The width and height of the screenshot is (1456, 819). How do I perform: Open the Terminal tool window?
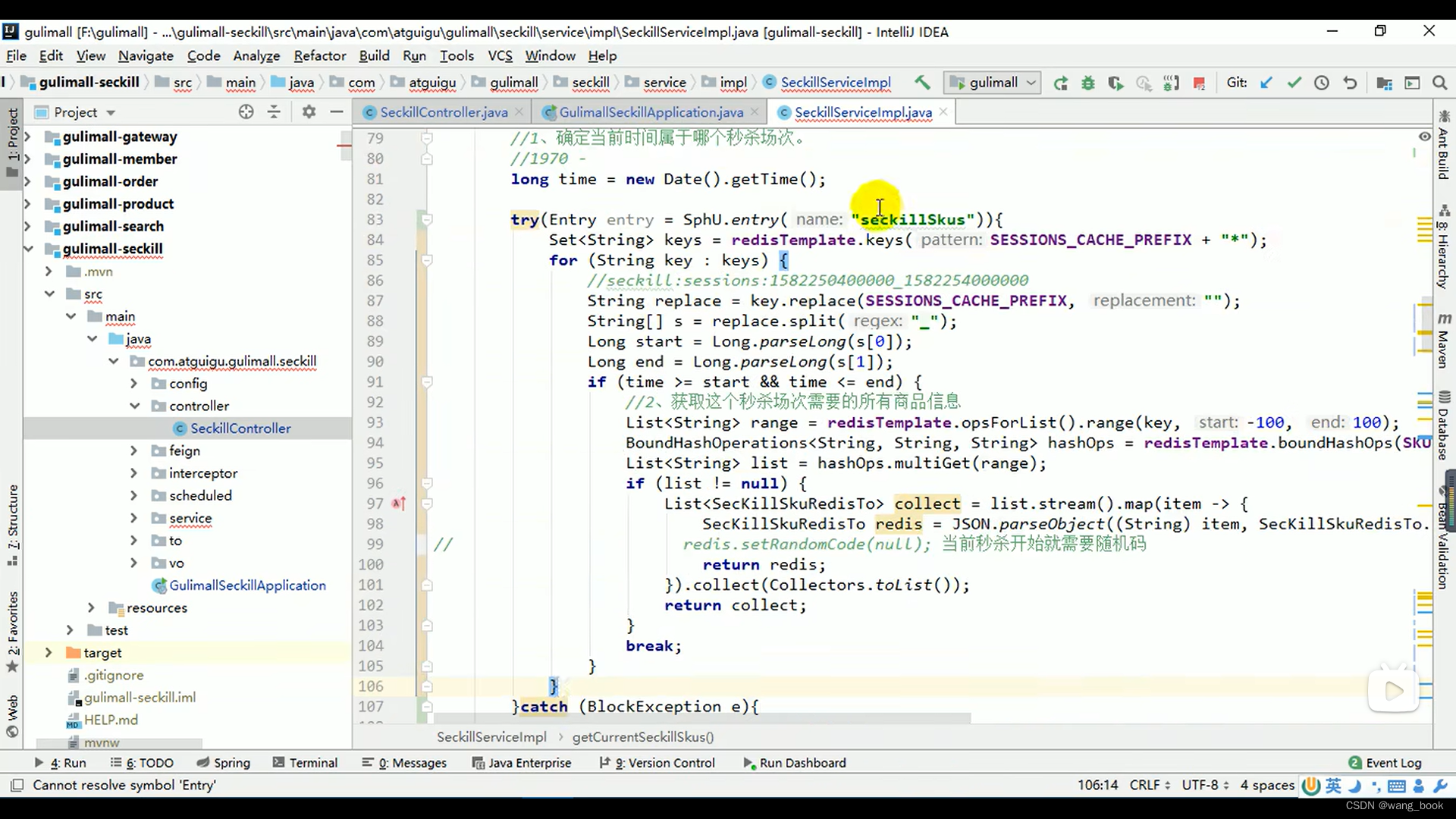tap(305, 763)
